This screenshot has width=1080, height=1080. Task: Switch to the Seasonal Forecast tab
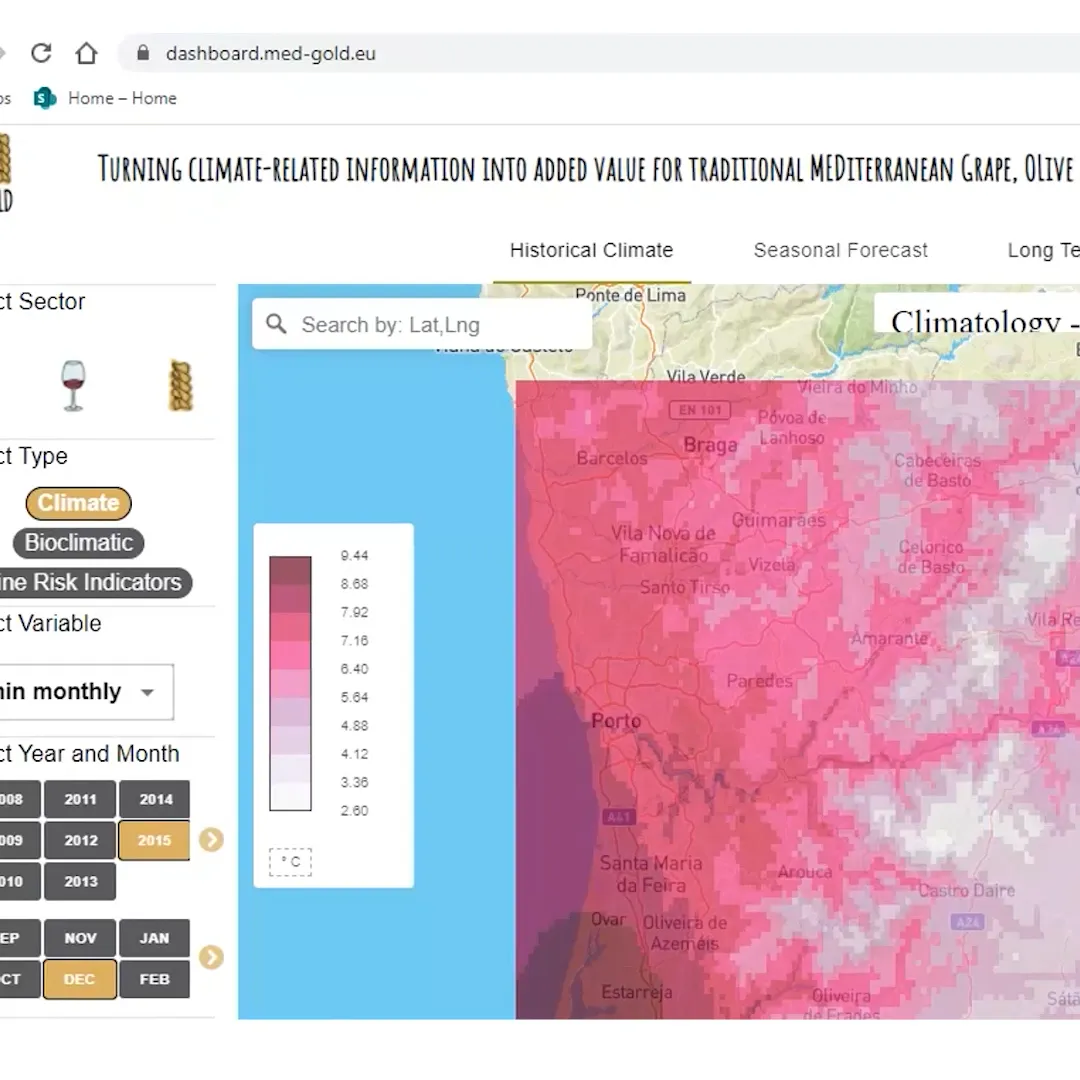[840, 250]
